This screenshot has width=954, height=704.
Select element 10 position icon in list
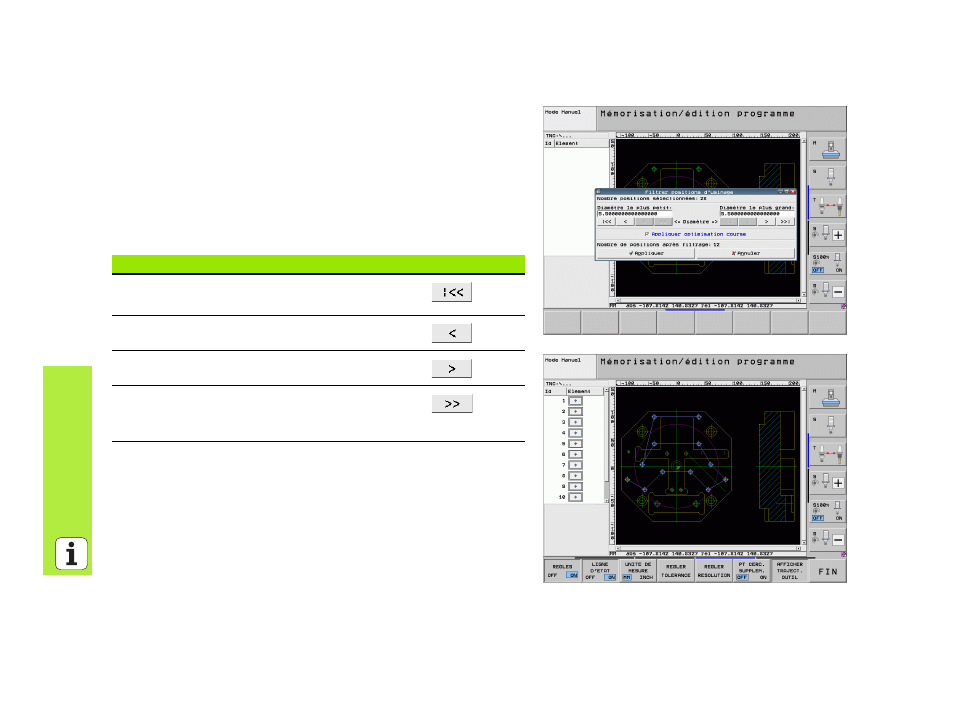click(575, 497)
